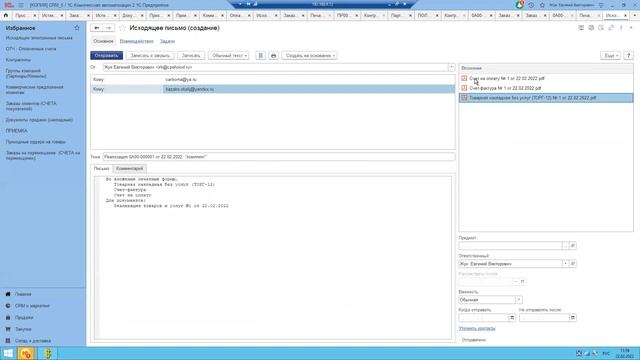This screenshot has height=360, width=640.
Task: Click the Записать button
Action: point(191,56)
